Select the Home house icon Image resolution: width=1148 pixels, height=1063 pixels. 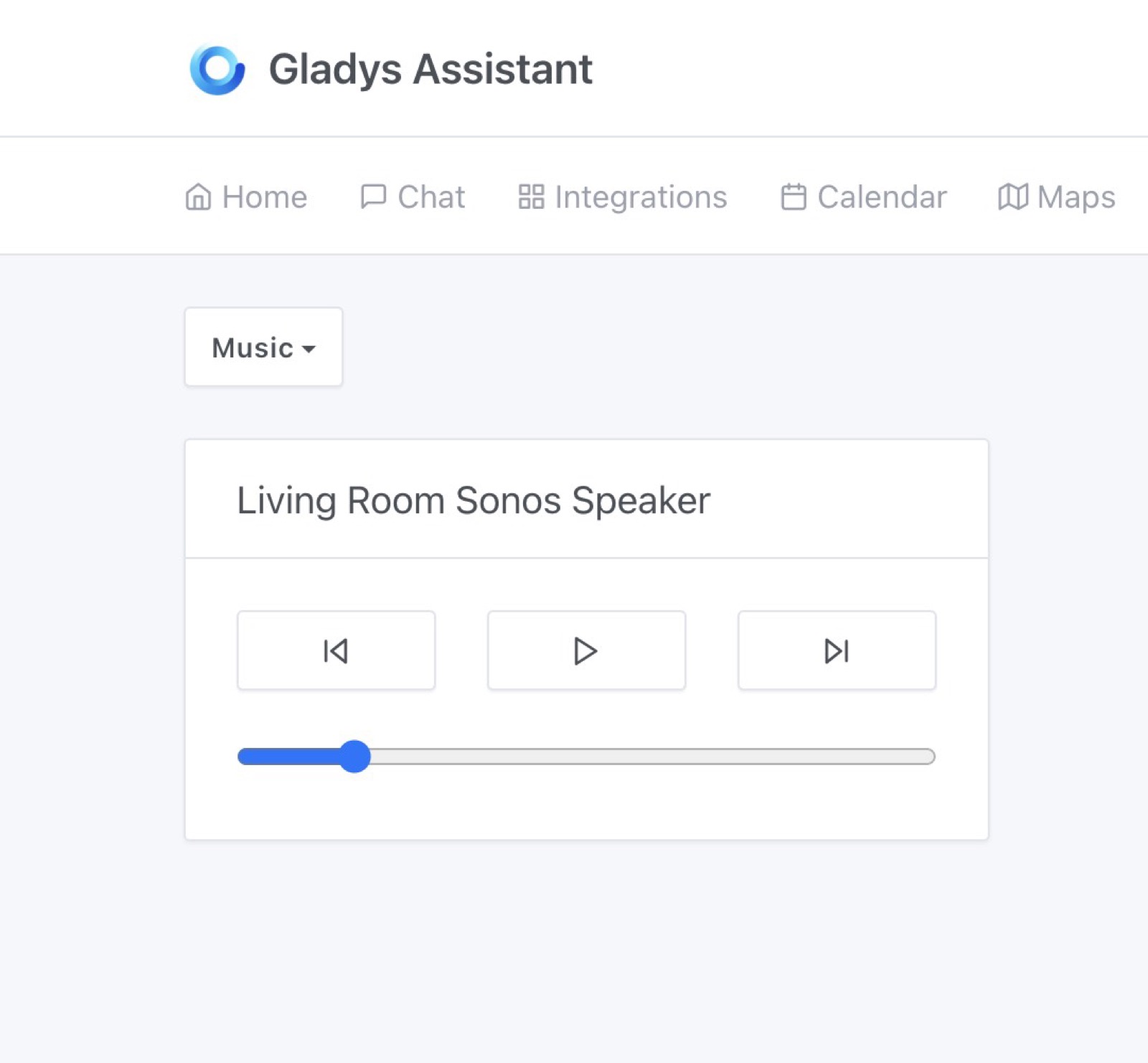coord(197,196)
